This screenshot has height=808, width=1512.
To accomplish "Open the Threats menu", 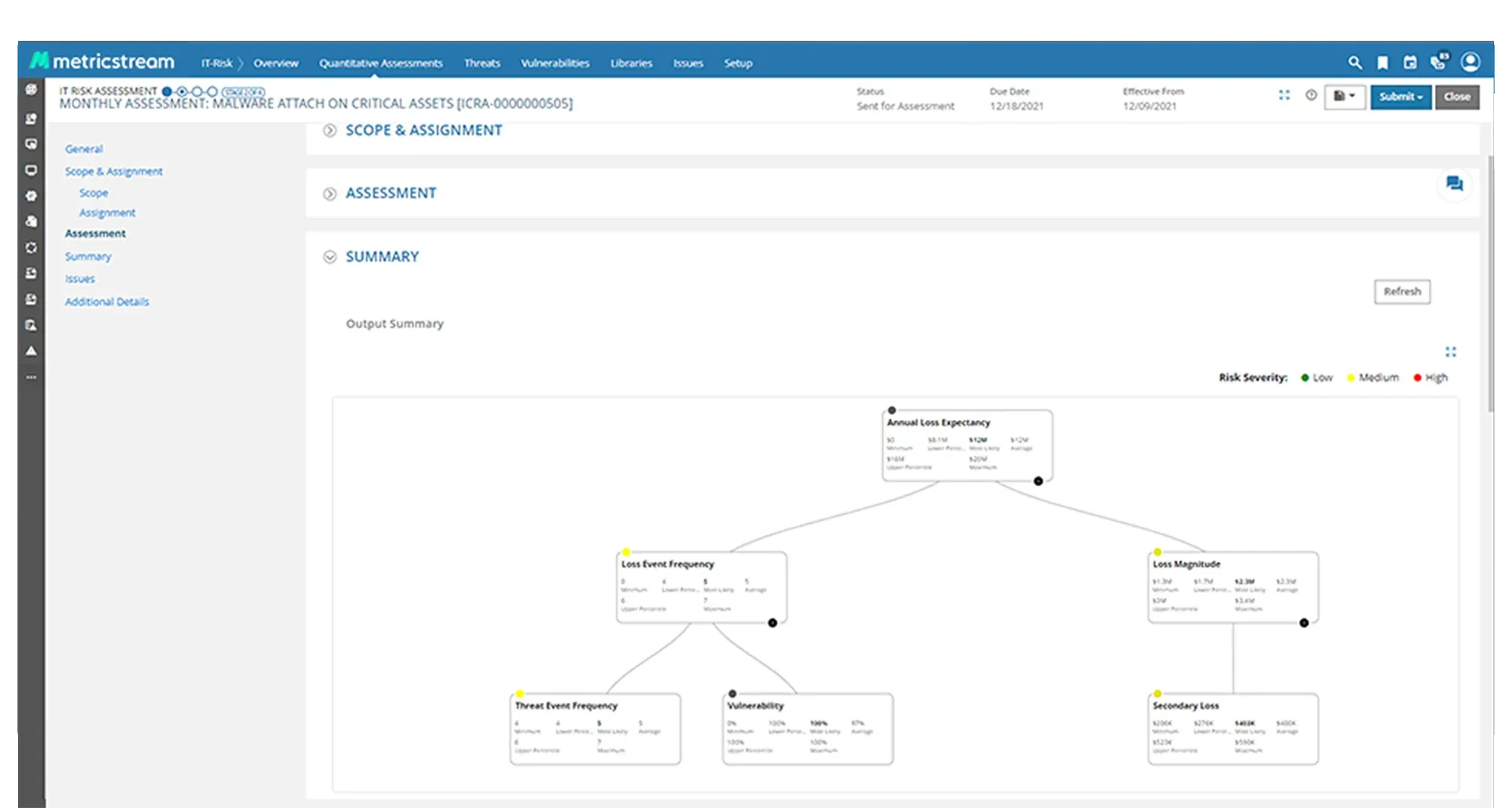I will click(482, 63).
